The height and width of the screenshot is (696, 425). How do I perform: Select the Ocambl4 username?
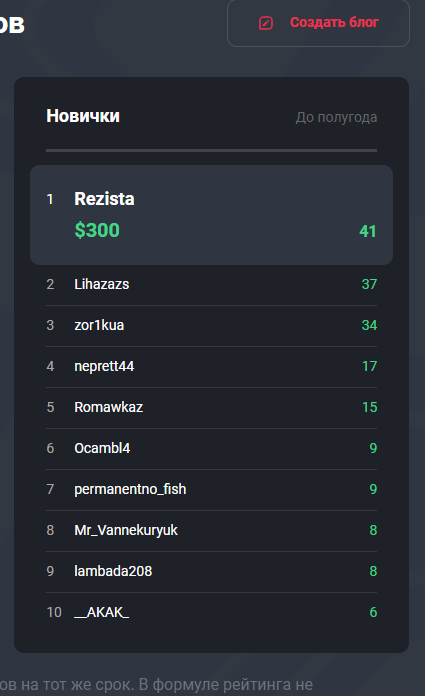102,448
